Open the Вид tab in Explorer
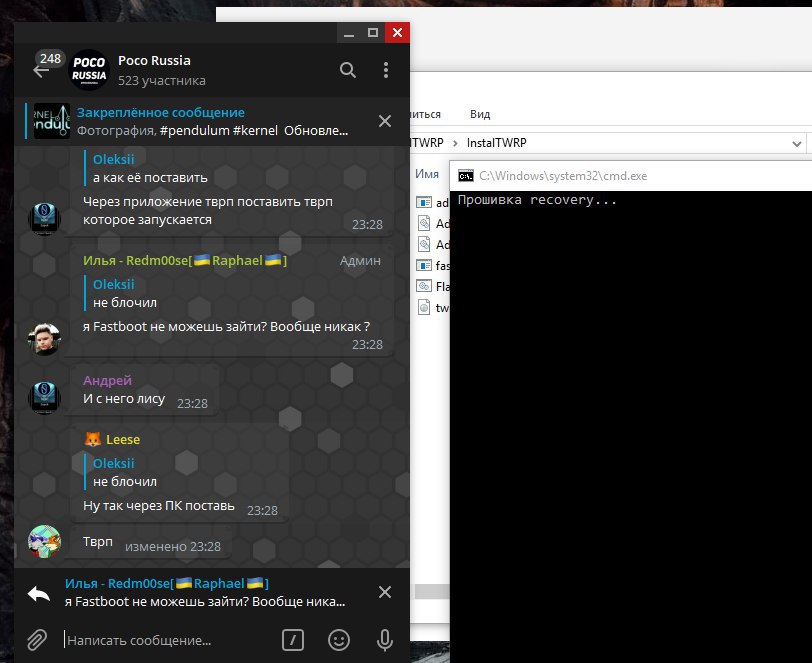The height and width of the screenshot is (663, 812). pyautogui.click(x=480, y=114)
